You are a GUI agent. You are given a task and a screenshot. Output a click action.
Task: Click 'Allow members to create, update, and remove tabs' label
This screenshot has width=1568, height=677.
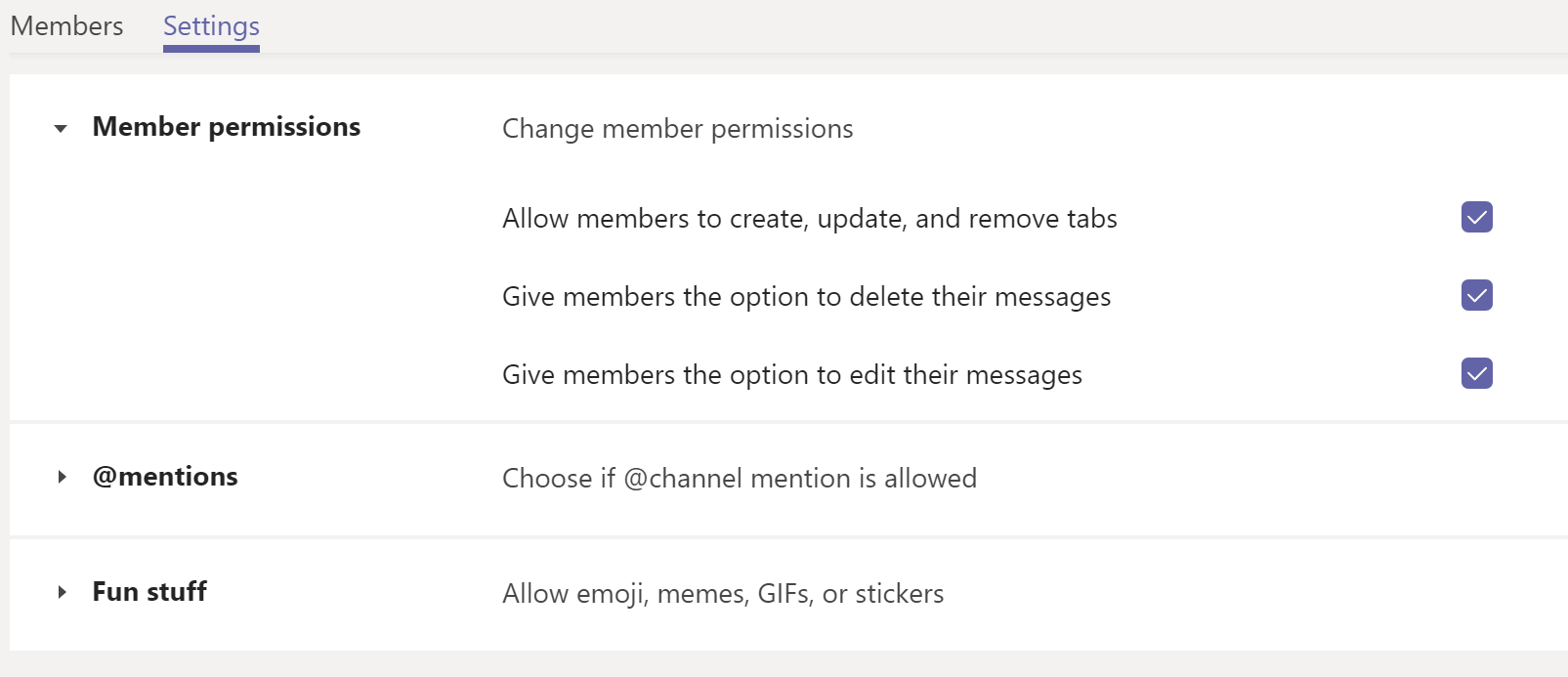coord(809,219)
